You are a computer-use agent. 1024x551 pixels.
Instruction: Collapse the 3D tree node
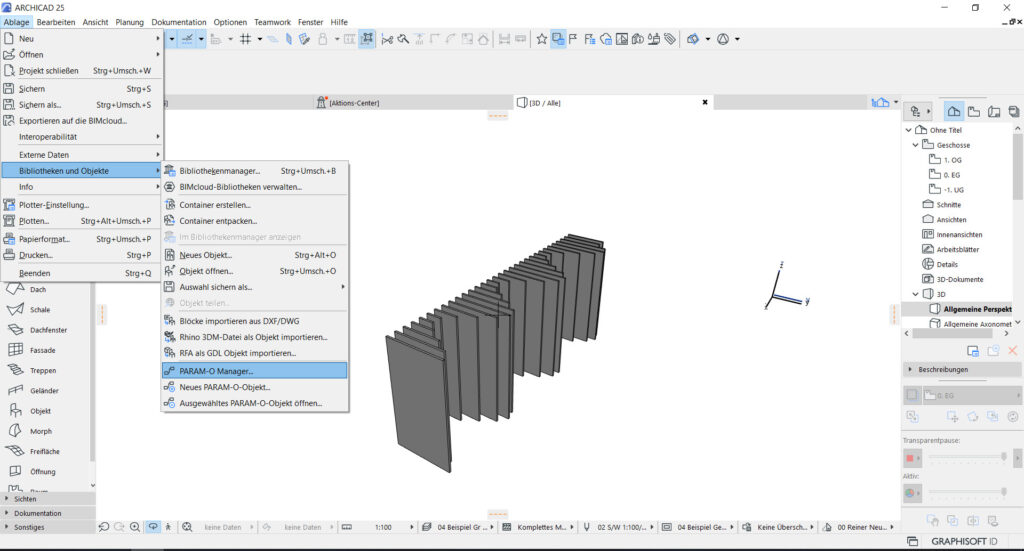pos(916,294)
